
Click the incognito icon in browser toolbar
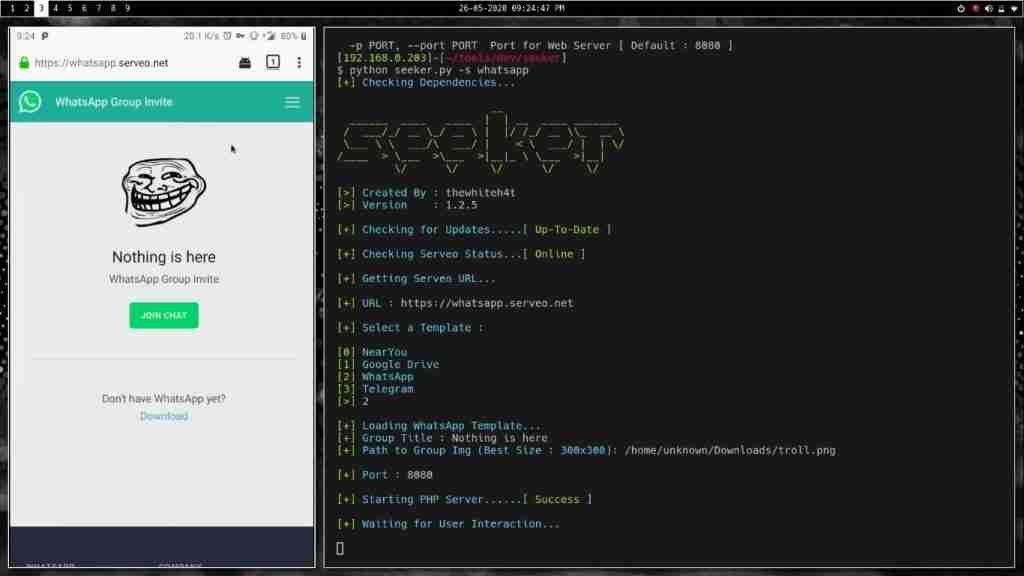[x=245, y=63]
